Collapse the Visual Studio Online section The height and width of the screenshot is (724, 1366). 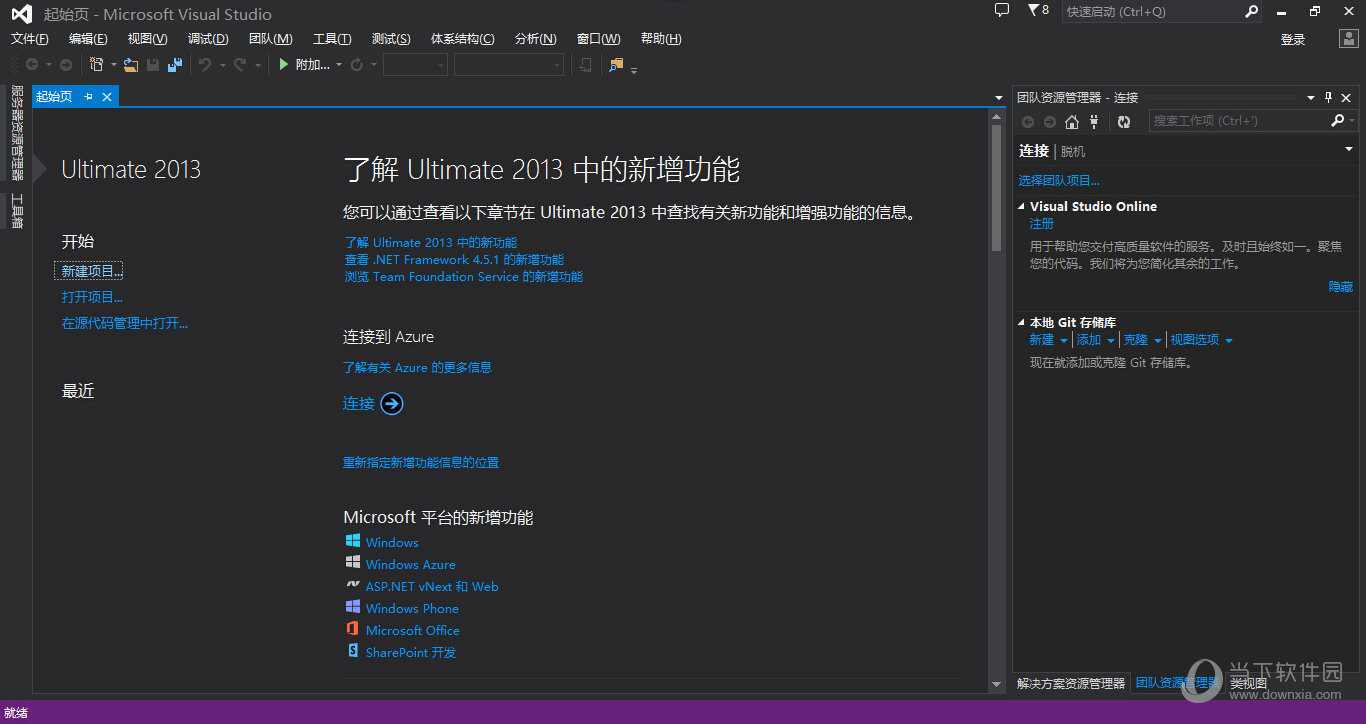click(x=1021, y=206)
